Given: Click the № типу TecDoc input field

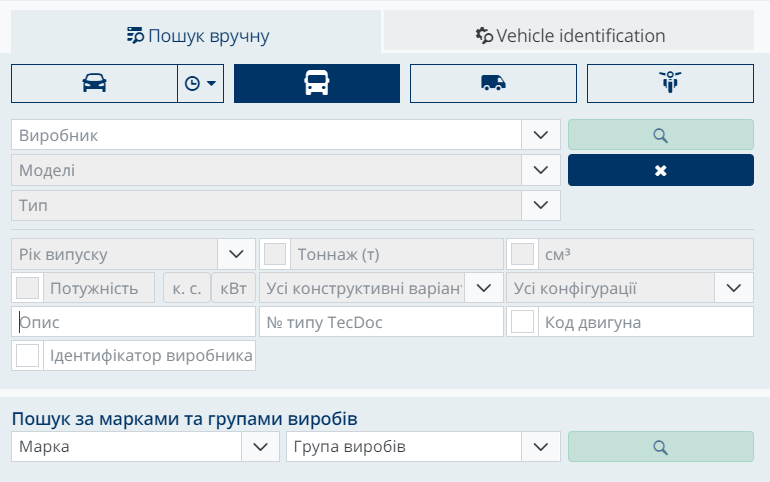Looking at the screenshot, I should coord(380,322).
